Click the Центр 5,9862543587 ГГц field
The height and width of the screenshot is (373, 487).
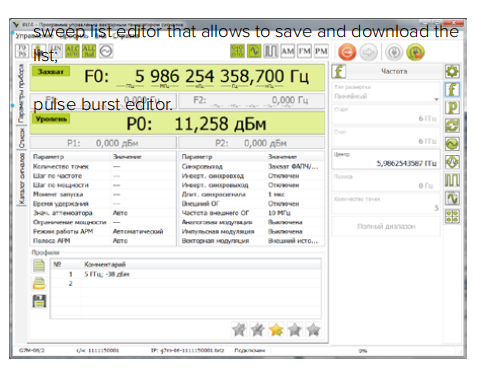[386, 159]
